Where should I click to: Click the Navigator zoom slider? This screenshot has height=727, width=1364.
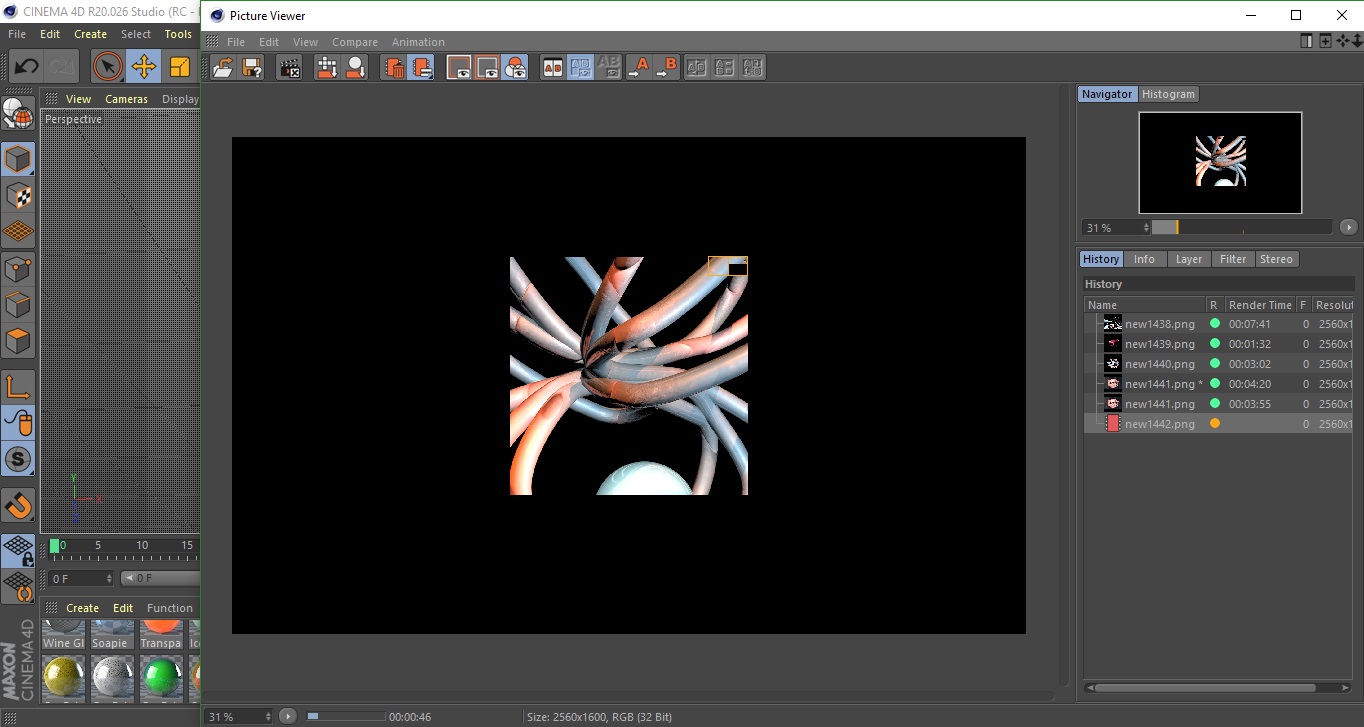1241,228
